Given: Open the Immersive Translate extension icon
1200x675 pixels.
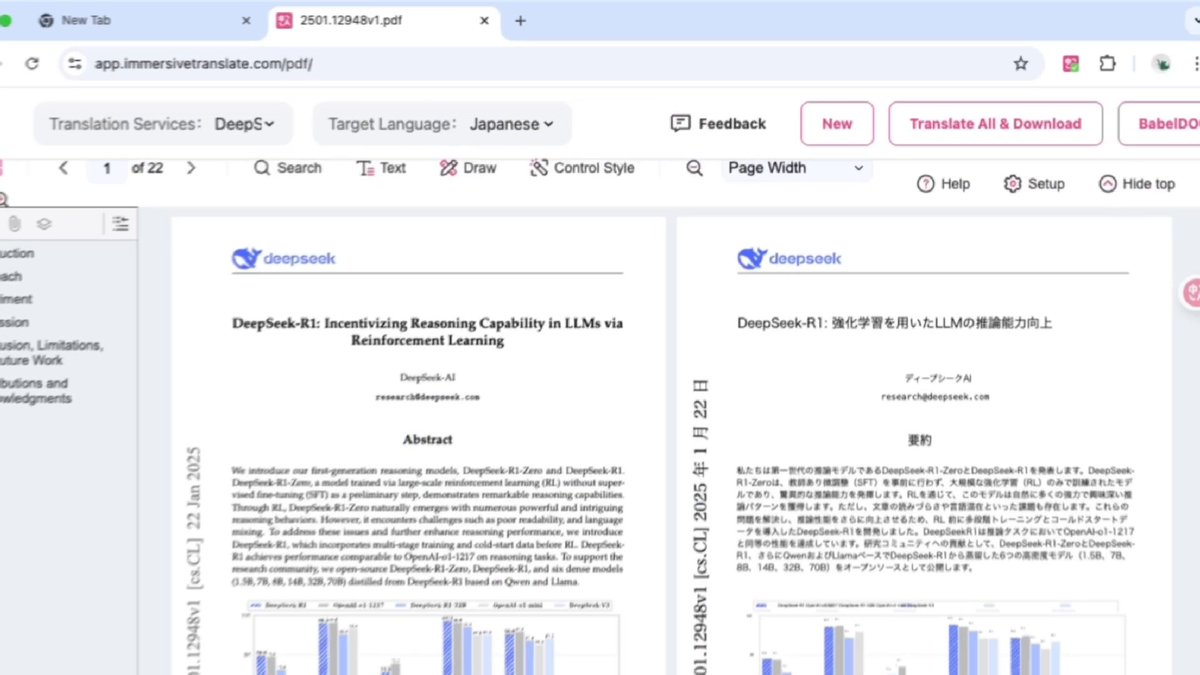Looking at the screenshot, I should pyautogui.click(x=1071, y=64).
